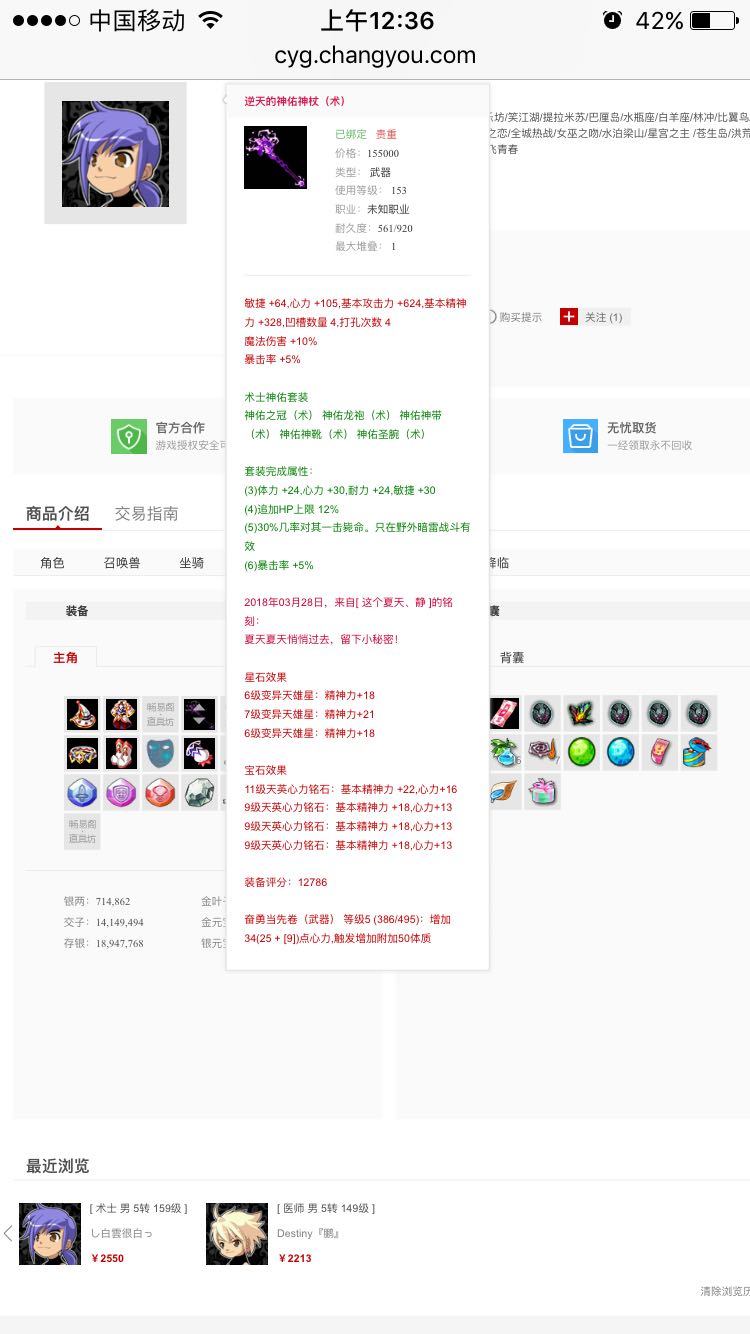Select the red gem equipment icon
This screenshot has width=750, height=1334.
[x=160, y=792]
